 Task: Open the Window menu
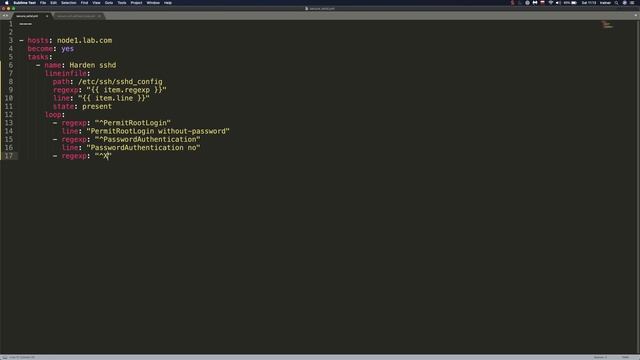(x=153, y=3)
